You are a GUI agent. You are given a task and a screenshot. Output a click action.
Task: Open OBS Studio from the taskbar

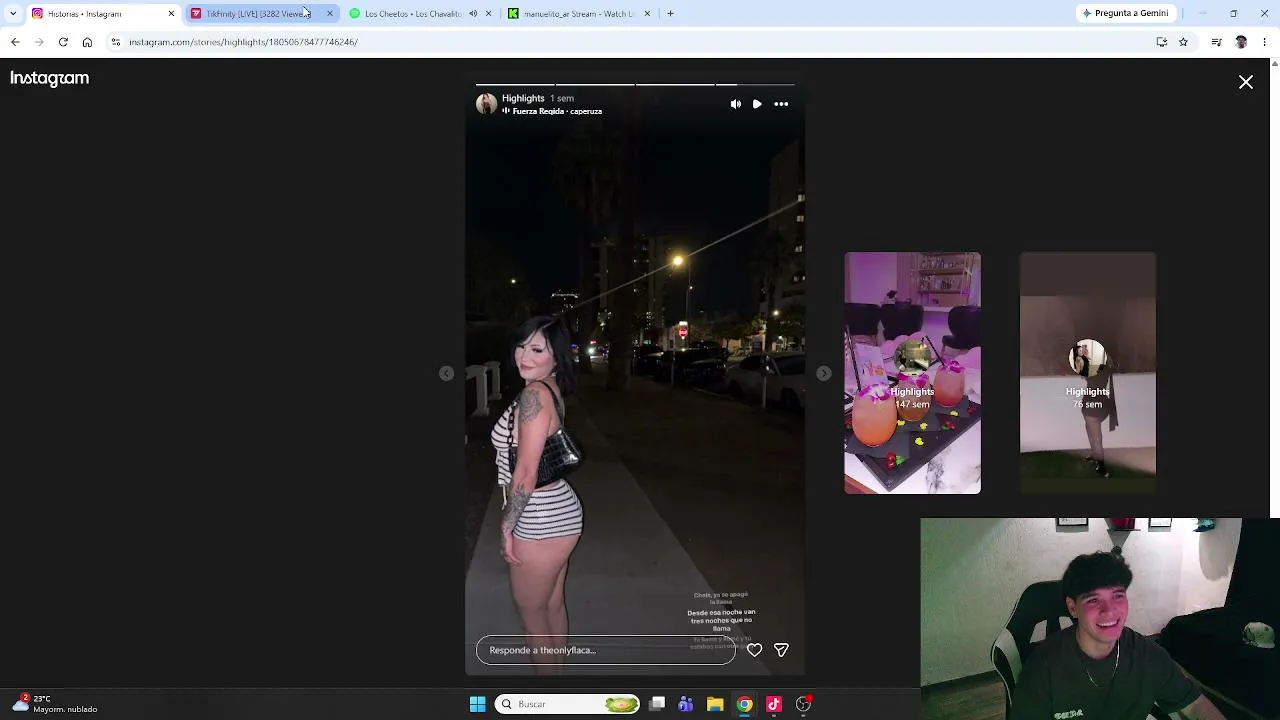803,704
